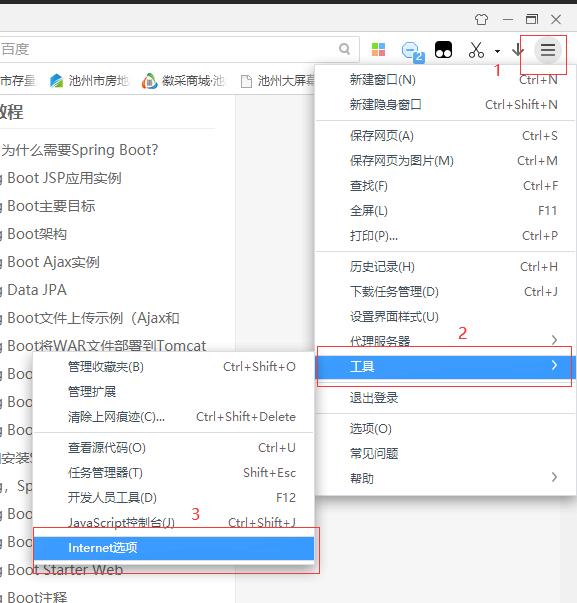Open the 池州市房地 bookmark
Image resolution: width=577 pixels, height=603 pixels.
click(x=89, y=81)
